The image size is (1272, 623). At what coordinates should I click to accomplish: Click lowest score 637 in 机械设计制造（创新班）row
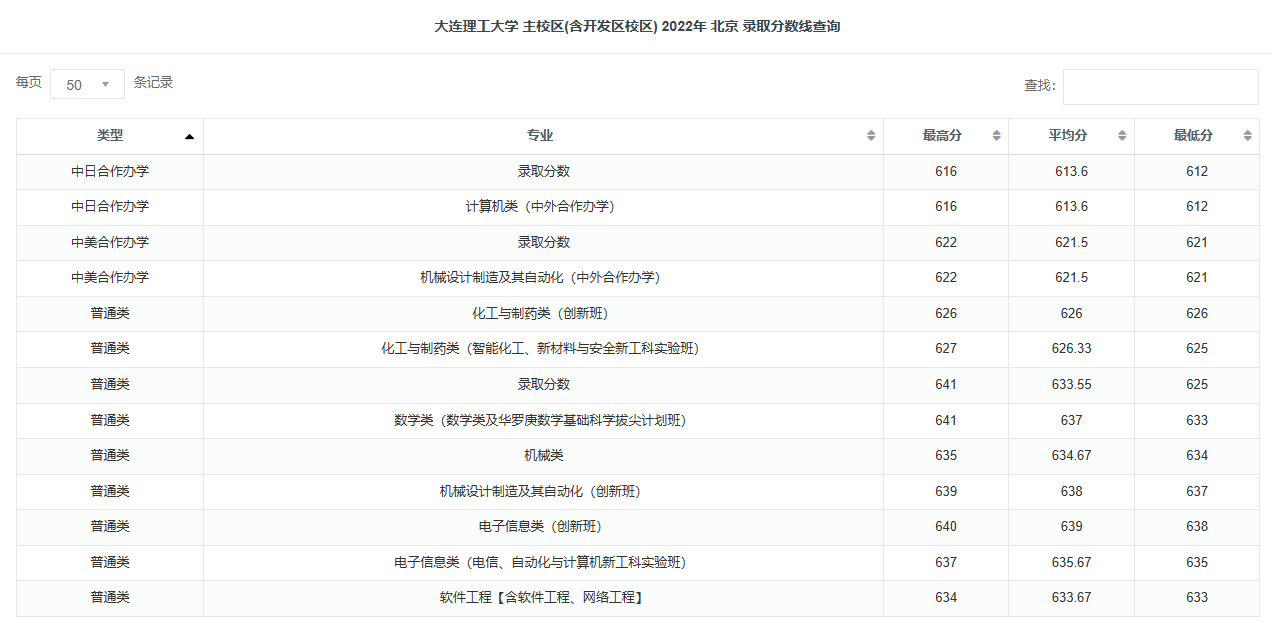tap(1197, 492)
